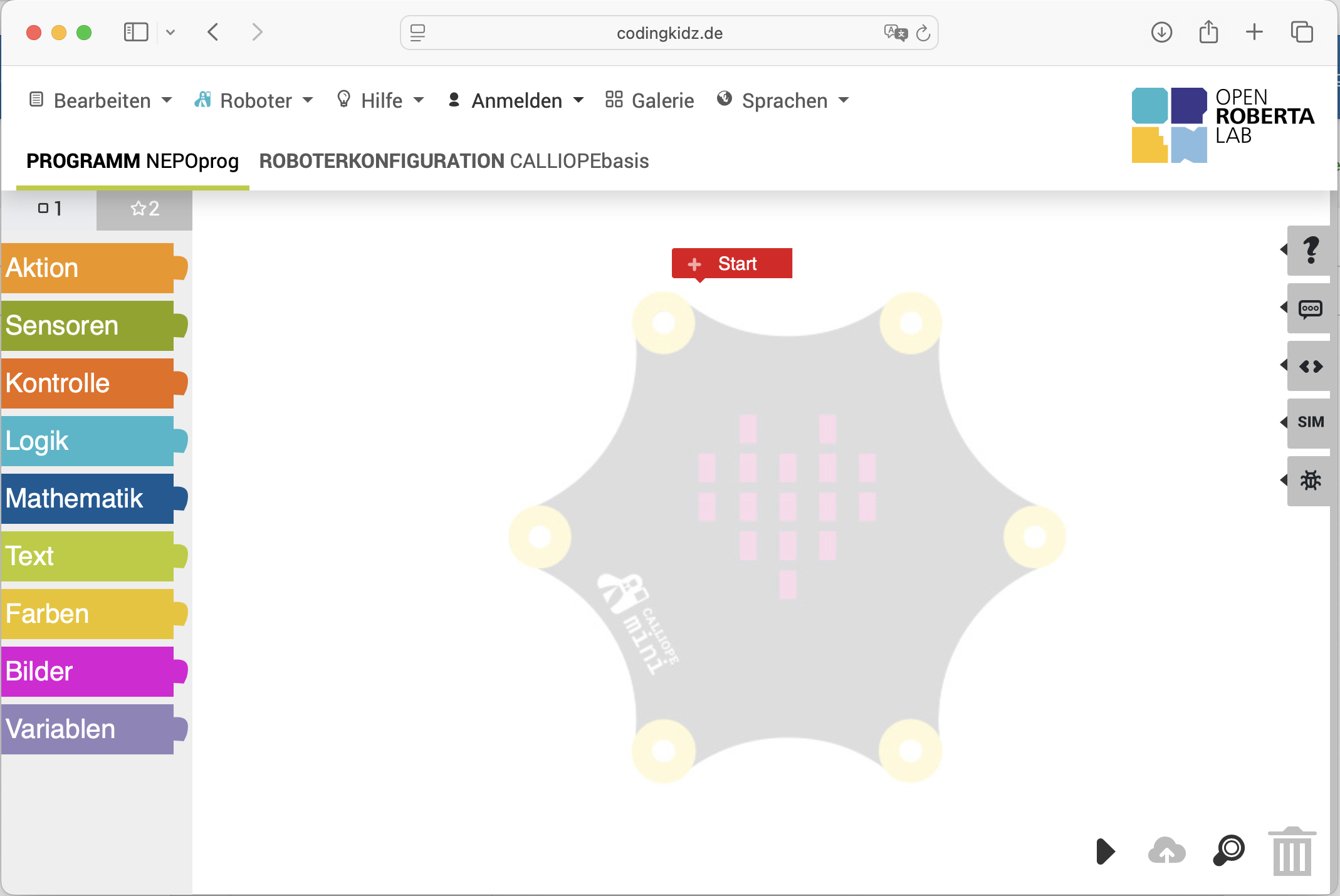Open the Text block category
Screen dimensions: 1340x896
click(x=94, y=556)
